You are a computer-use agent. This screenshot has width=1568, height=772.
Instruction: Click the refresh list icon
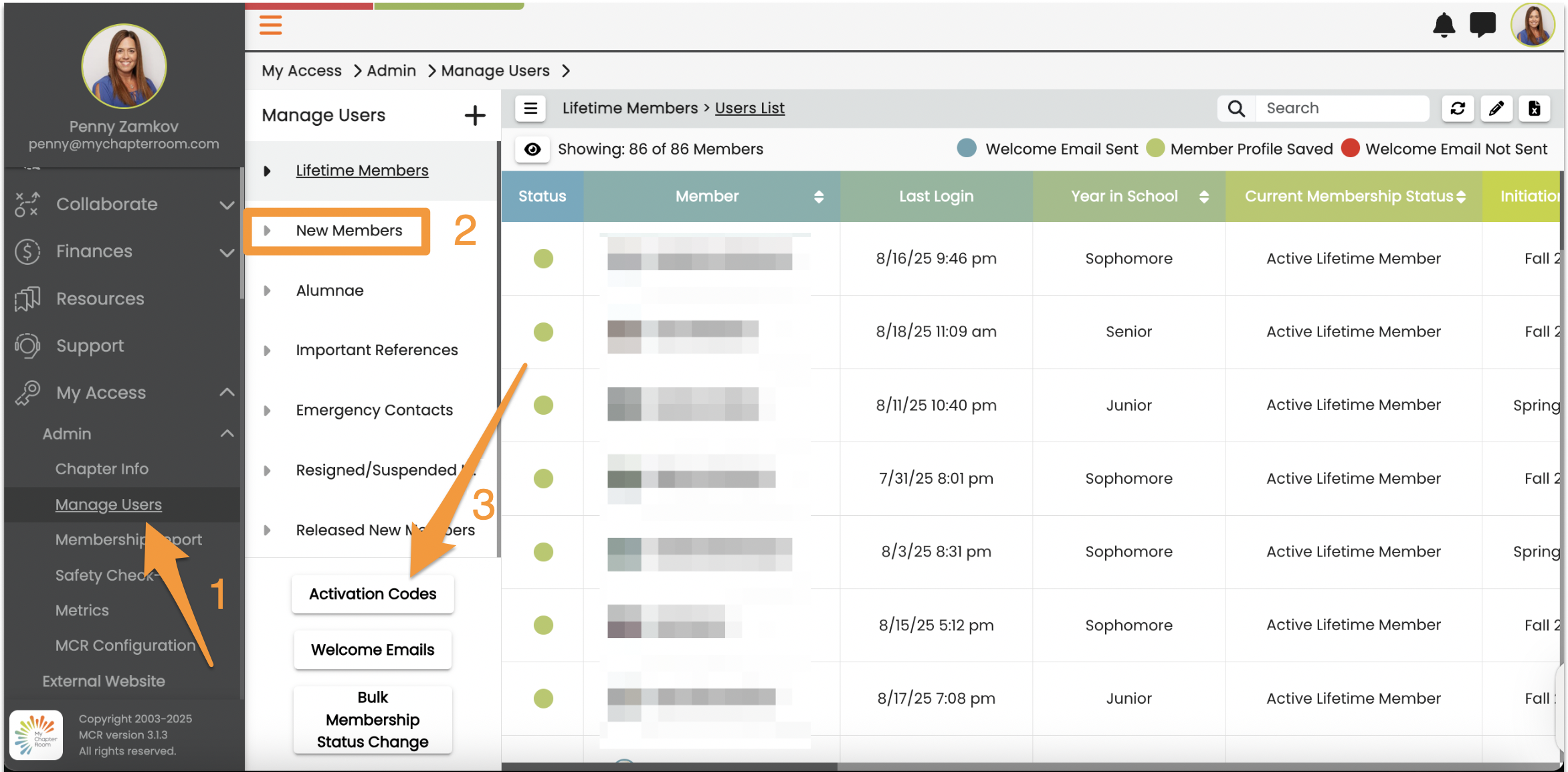(1458, 108)
